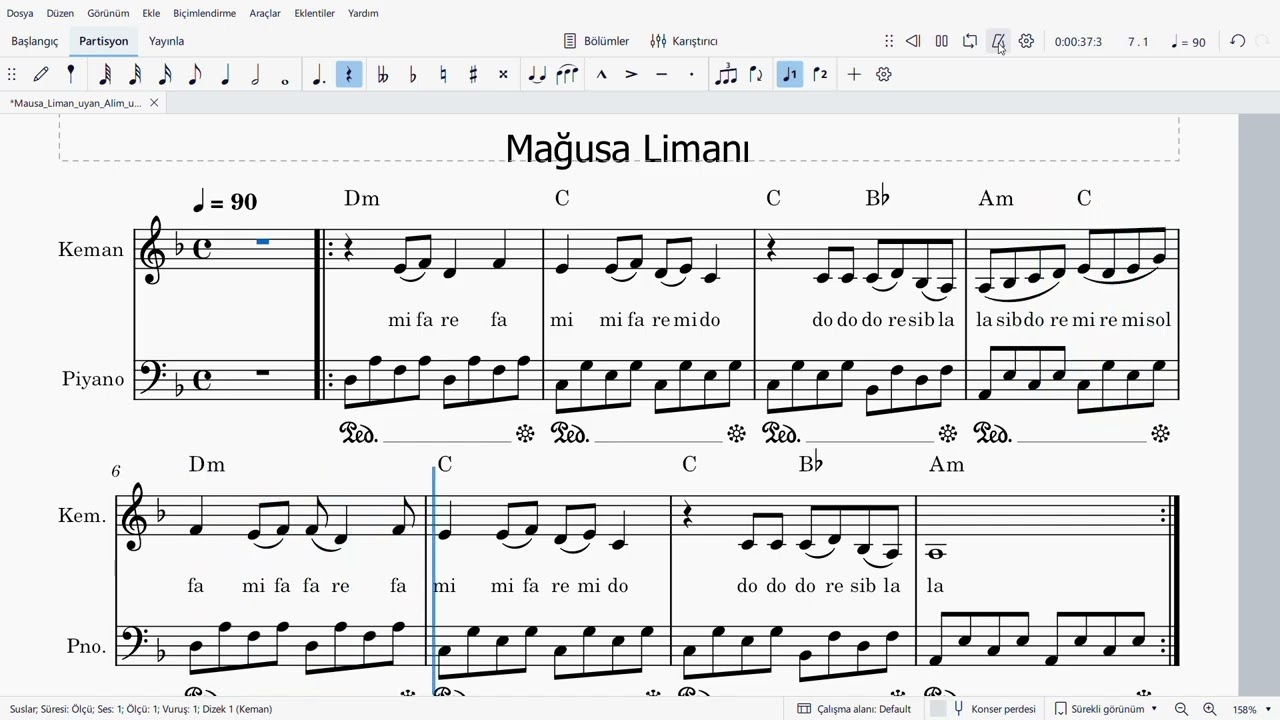Viewport: 1280px width, 720px height.
Task: Switch to voice 2
Action: (820, 74)
